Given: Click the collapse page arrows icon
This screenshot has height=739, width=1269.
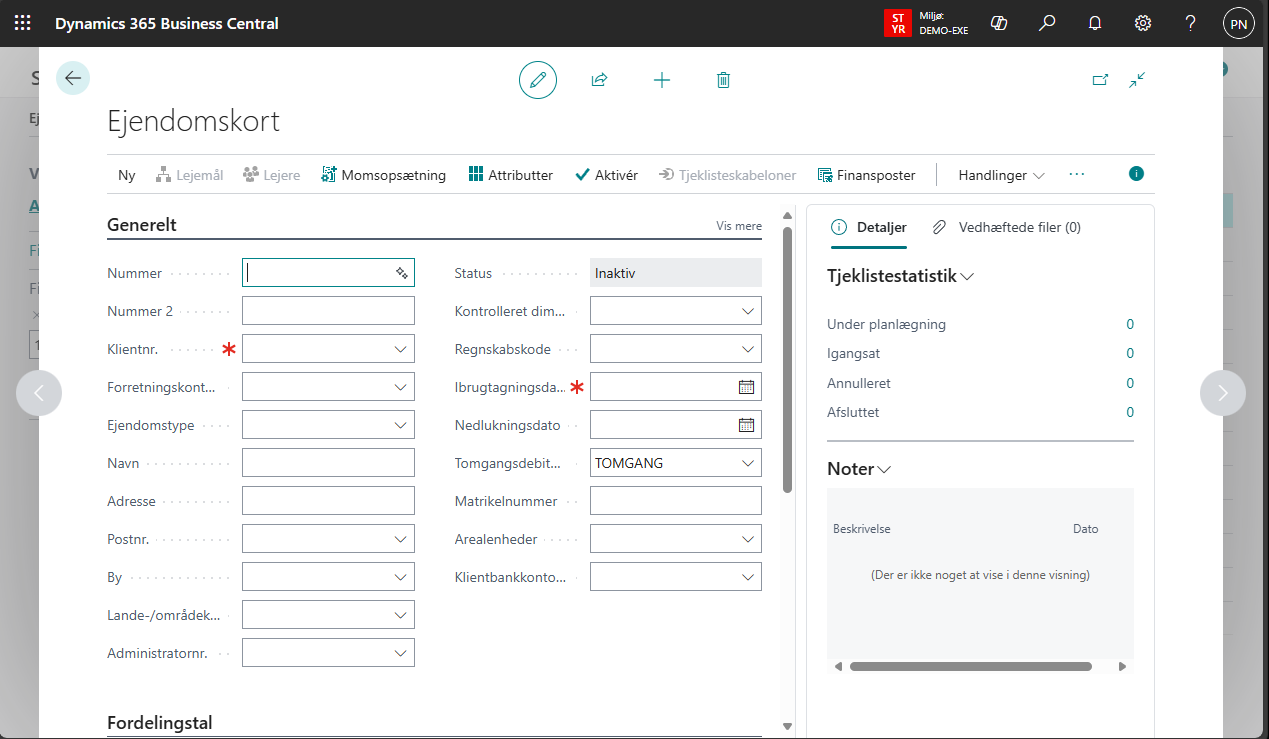Looking at the screenshot, I should pos(1137,80).
